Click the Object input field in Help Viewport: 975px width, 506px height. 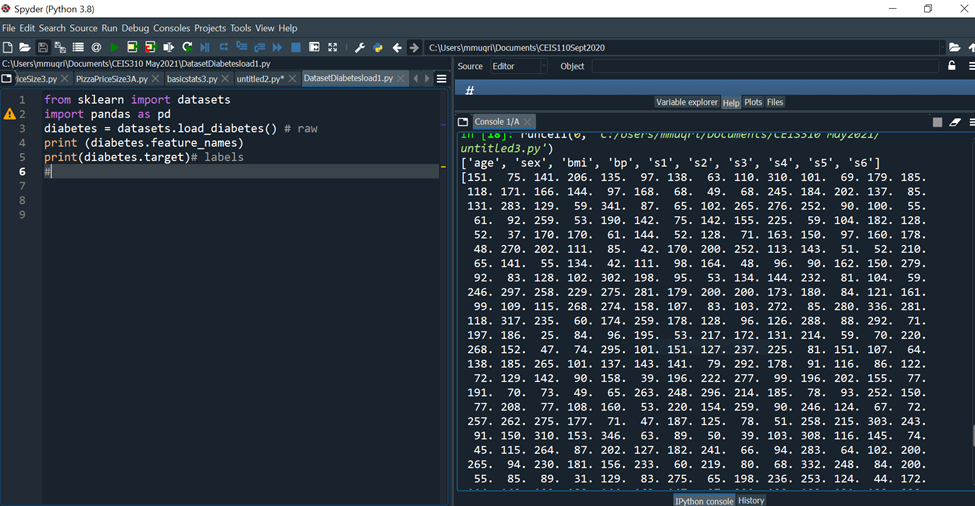point(765,66)
